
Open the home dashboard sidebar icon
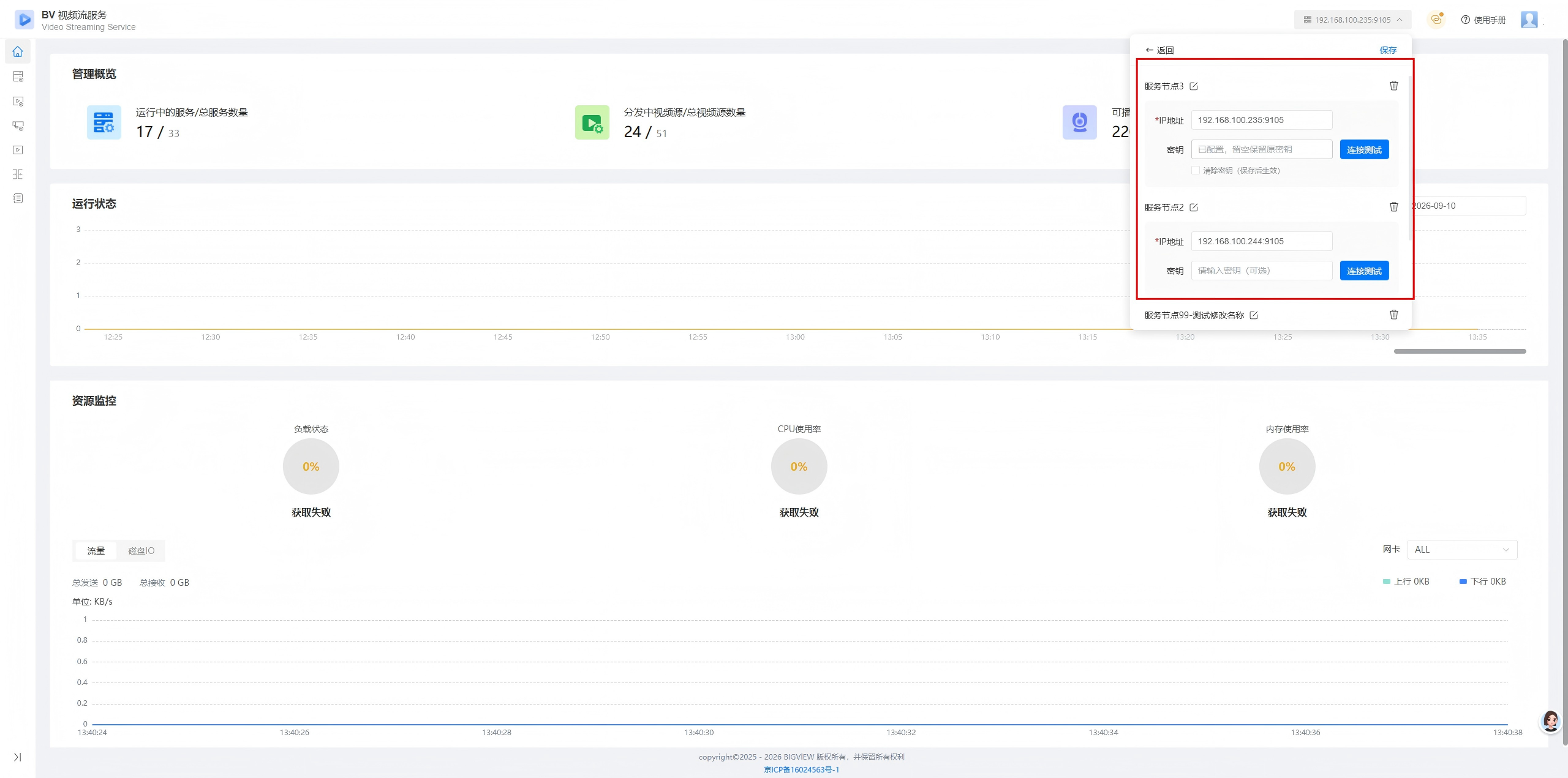(x=18, y=52)
